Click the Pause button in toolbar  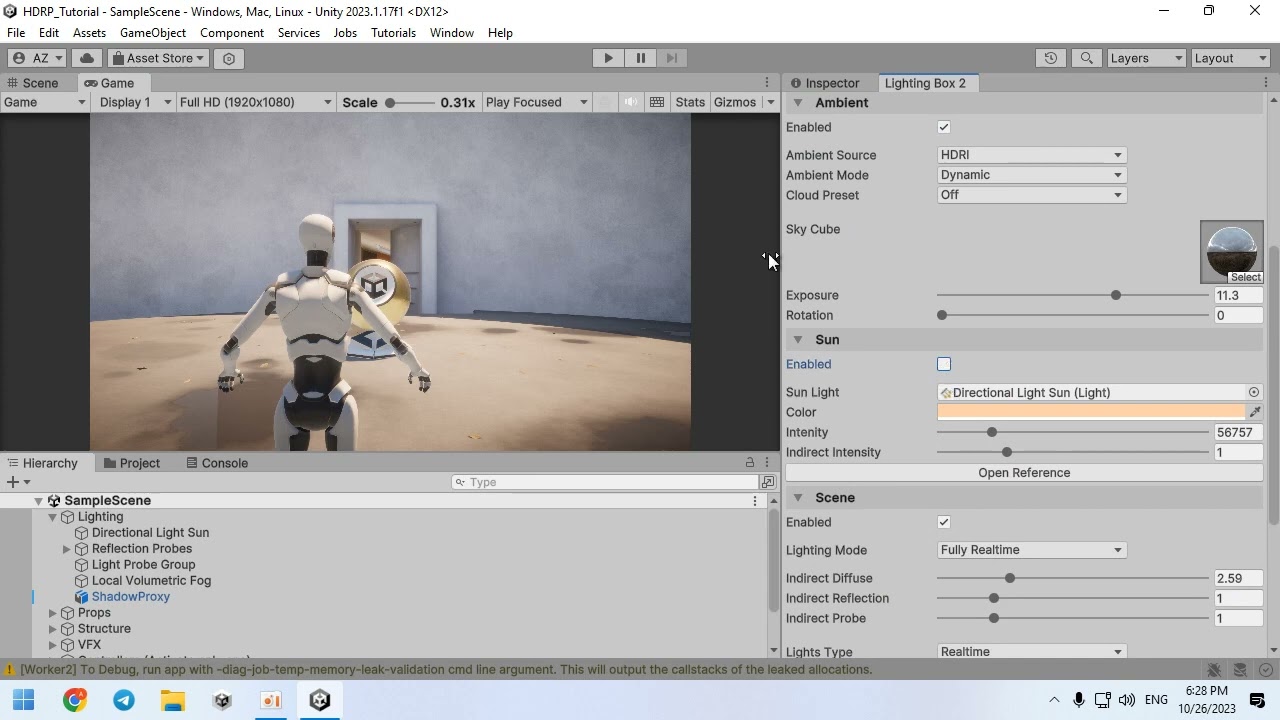coord(640,58)
